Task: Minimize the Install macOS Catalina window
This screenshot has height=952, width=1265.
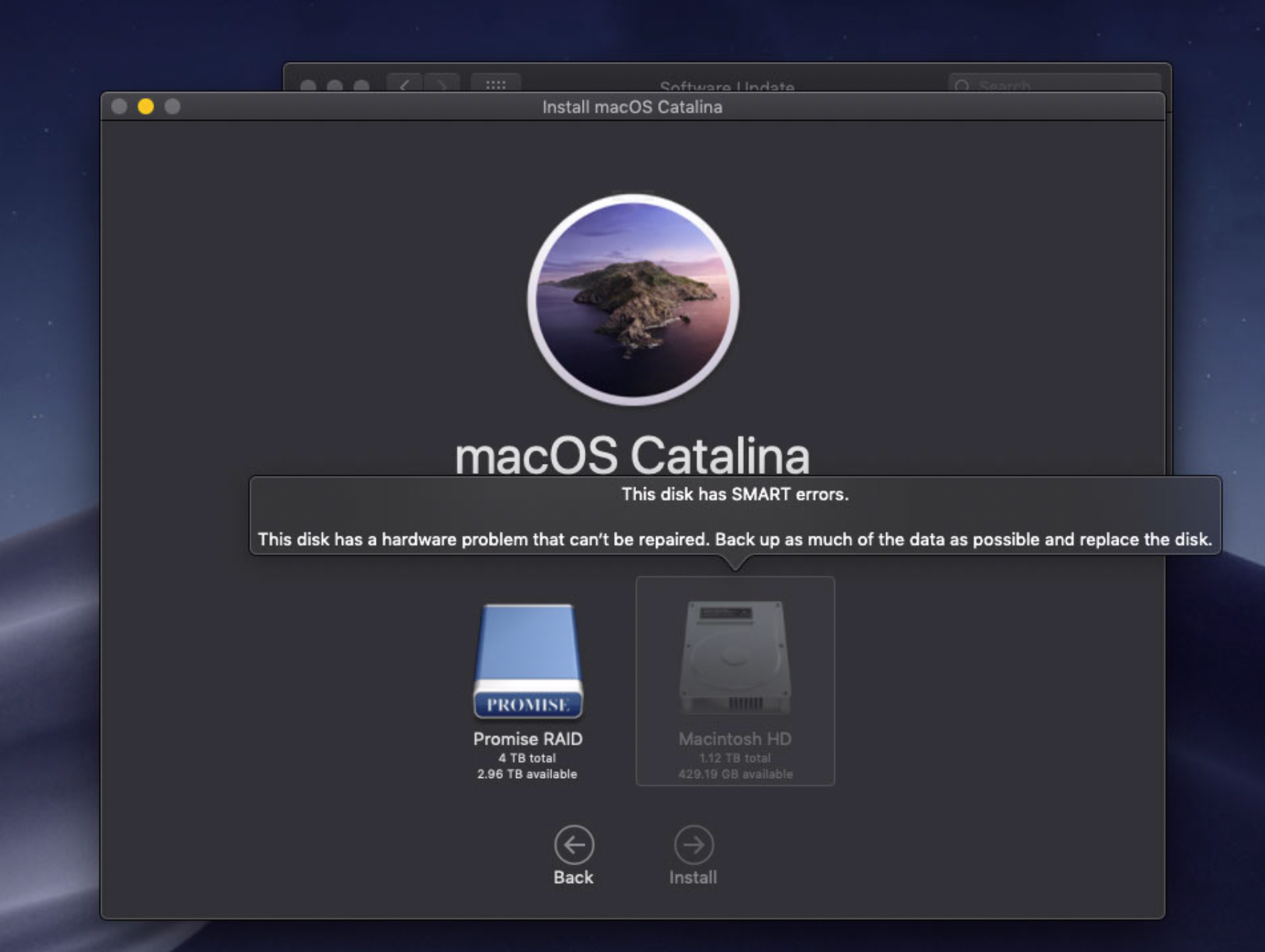Action: click(x=146, y=107)
